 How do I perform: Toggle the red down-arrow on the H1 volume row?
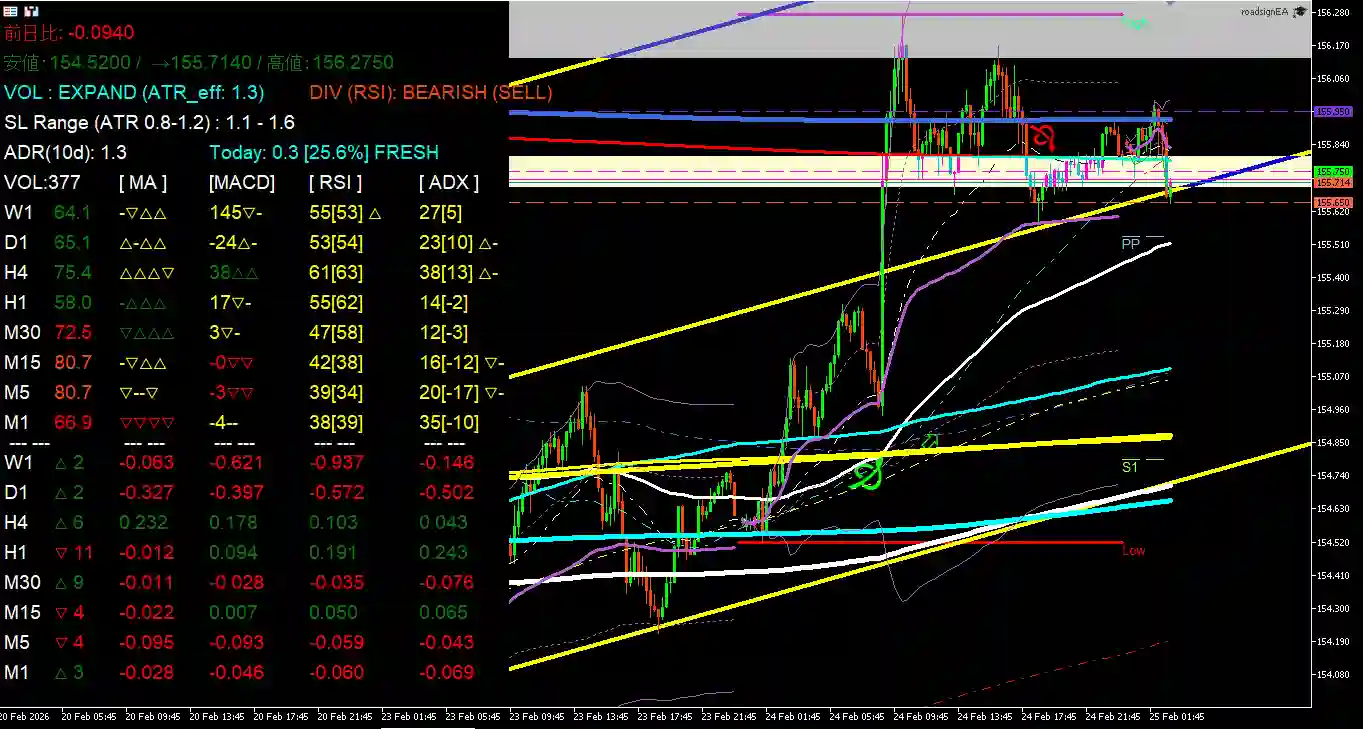pos(61,552)
